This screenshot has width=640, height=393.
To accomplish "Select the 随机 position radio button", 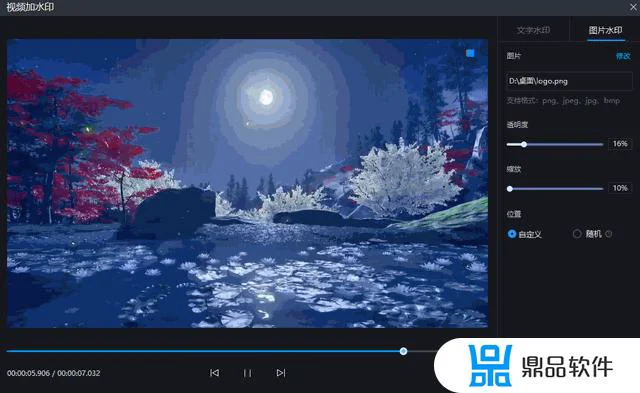I will click(577, 234).
